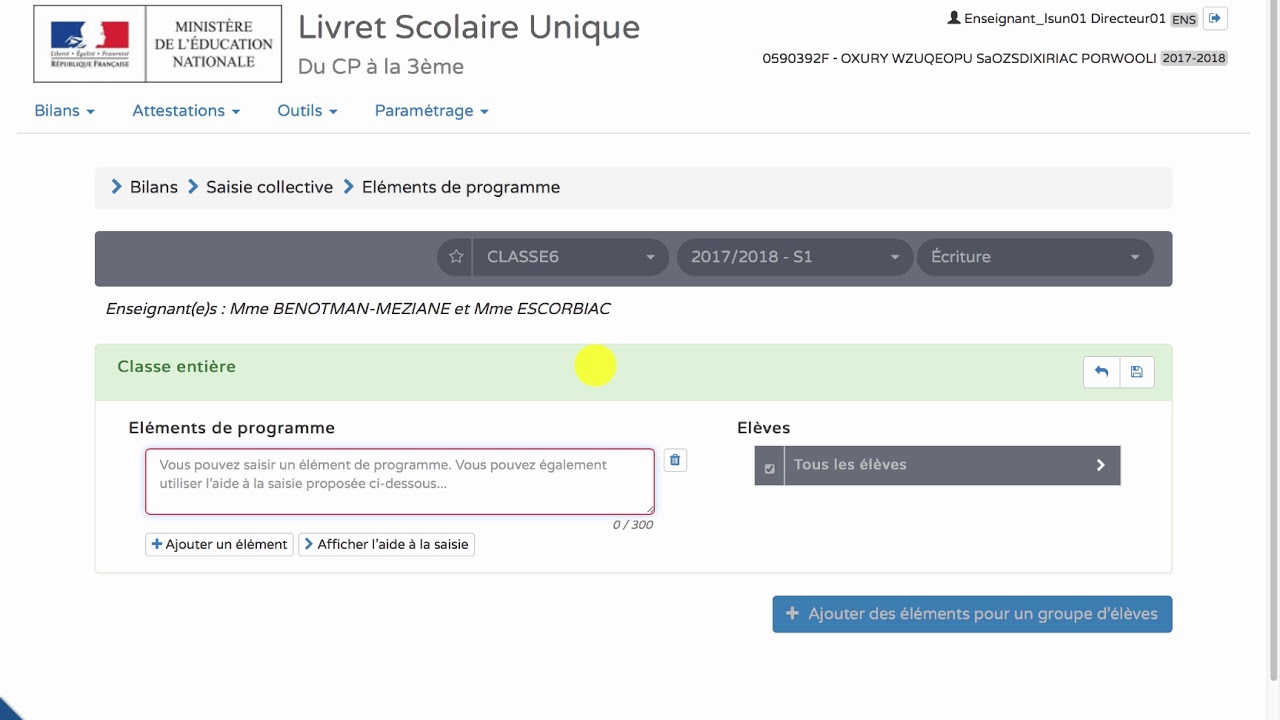Expand Afficher l'aide à la saisie

tap(386, 544)
